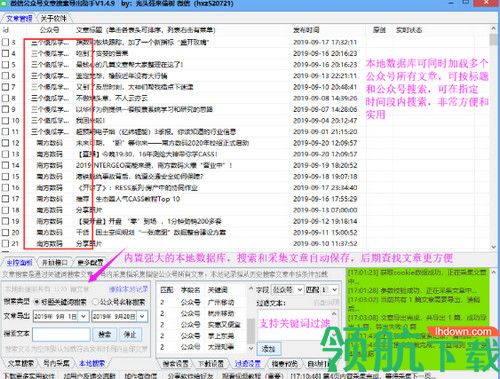Select timestamp 2019-09-16 17:55:29
The width and height of the screenshot is (500, 379).
coord(325,199)
